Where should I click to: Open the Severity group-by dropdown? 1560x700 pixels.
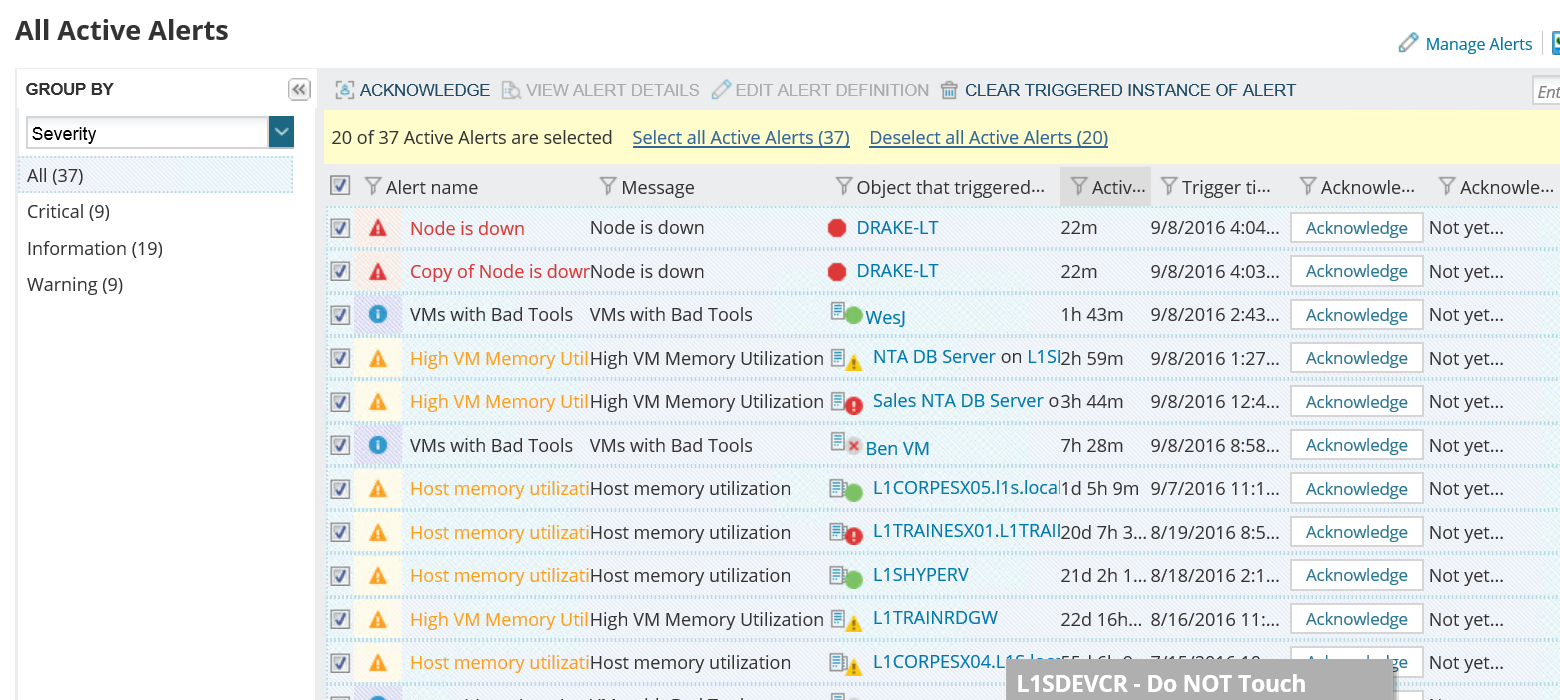[281, 132]
